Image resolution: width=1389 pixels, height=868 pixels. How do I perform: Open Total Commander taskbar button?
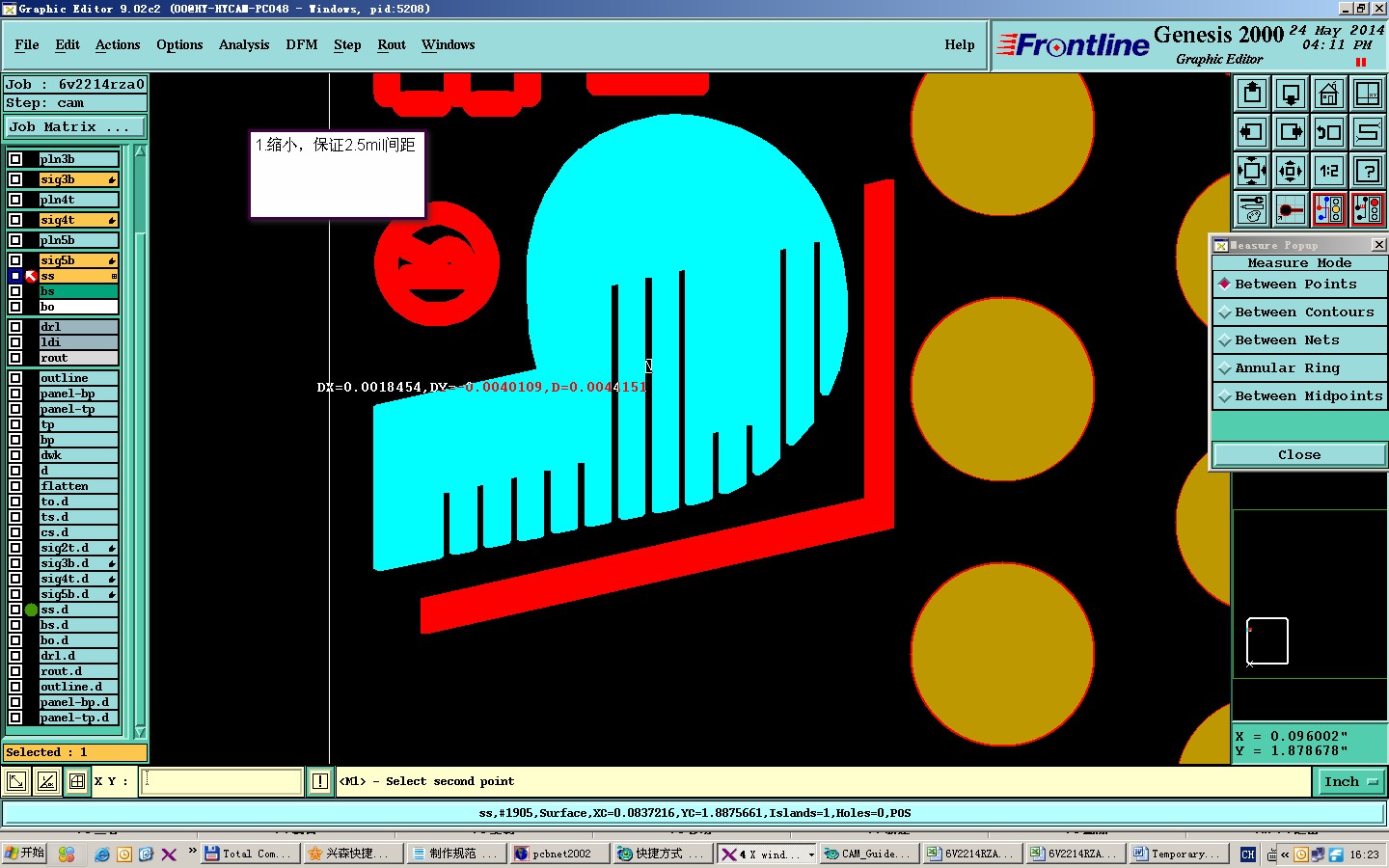[249, 854]
